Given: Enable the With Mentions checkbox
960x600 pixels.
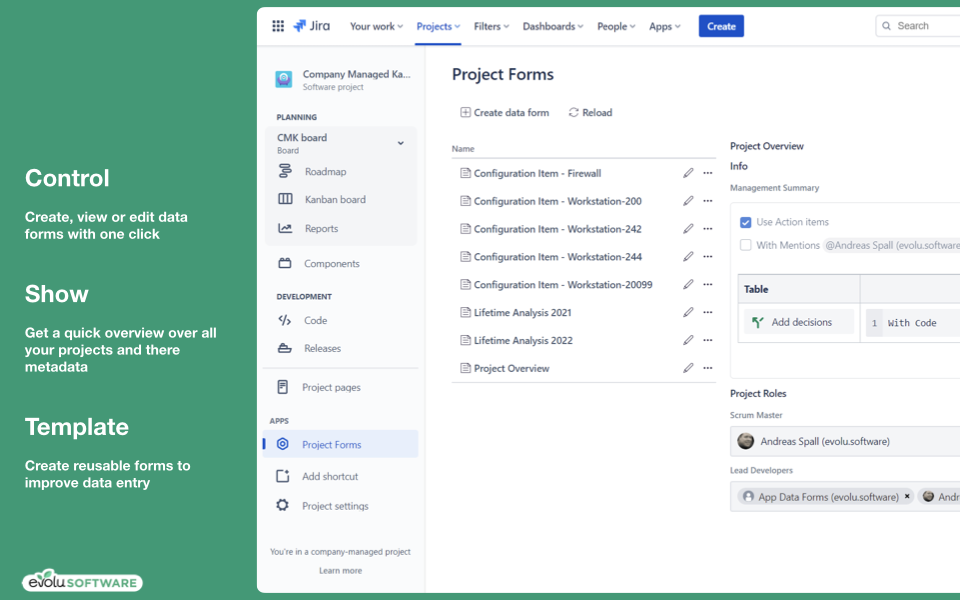Looking at the screenshot, I should pos(744,245).
